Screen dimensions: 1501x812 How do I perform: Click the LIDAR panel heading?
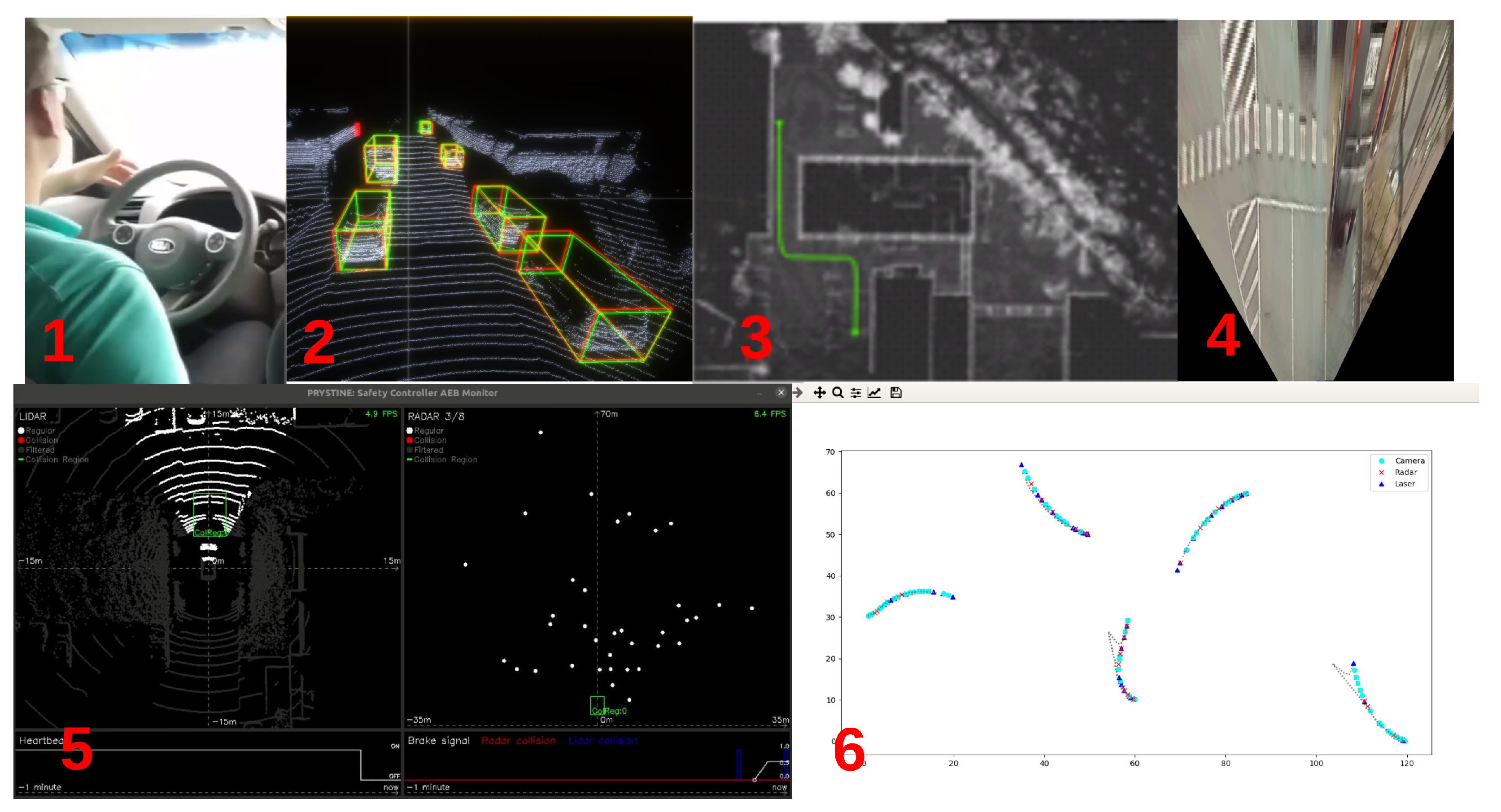point(33,417)
